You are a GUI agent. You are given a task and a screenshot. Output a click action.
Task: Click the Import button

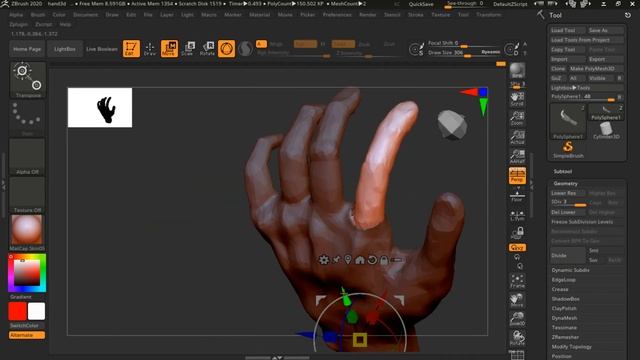[567, 59]
